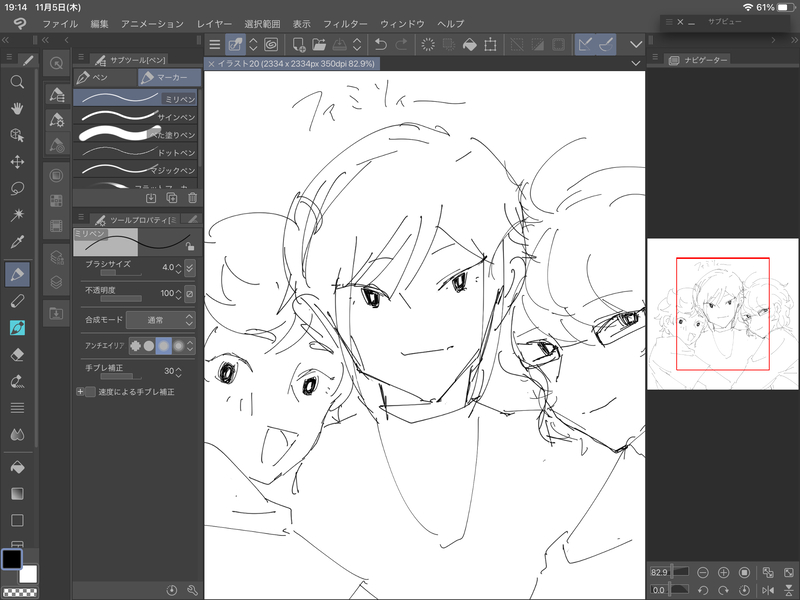Image resolution: width=800 pixels, height=600 pixels.
Task: Open the canvas tab list chevron
Action: tap(636, 63)
